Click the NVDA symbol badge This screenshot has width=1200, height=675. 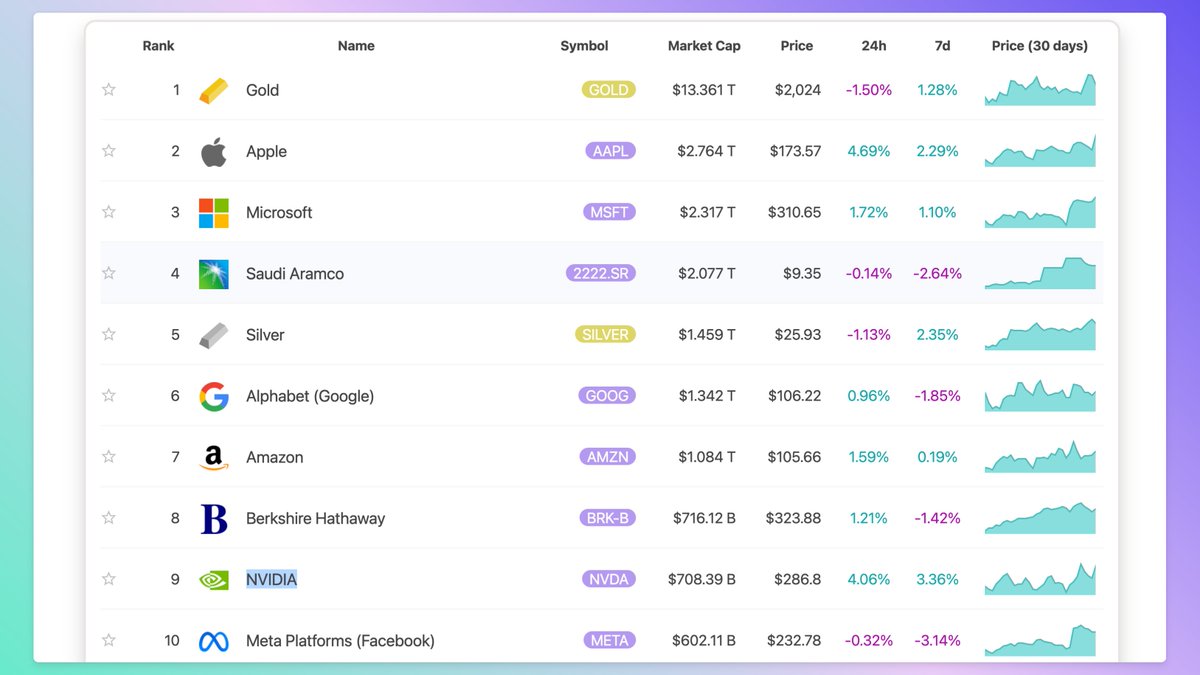[x=610, y=579]
